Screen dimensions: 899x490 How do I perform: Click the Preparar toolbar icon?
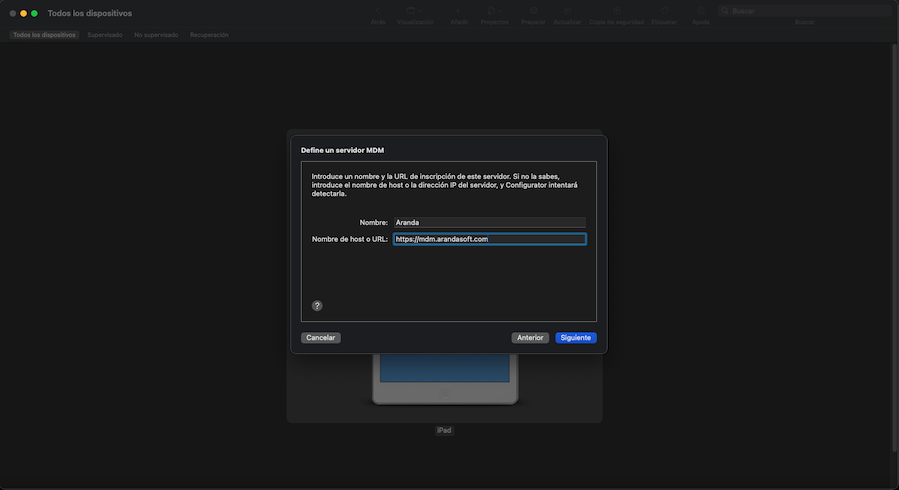[x=533, y=11]
